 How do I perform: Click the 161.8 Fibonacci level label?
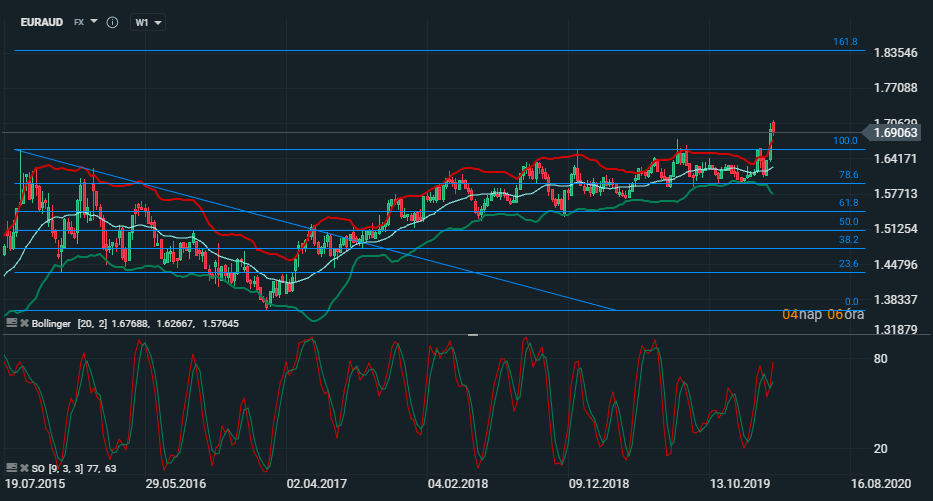click(845, 42)
